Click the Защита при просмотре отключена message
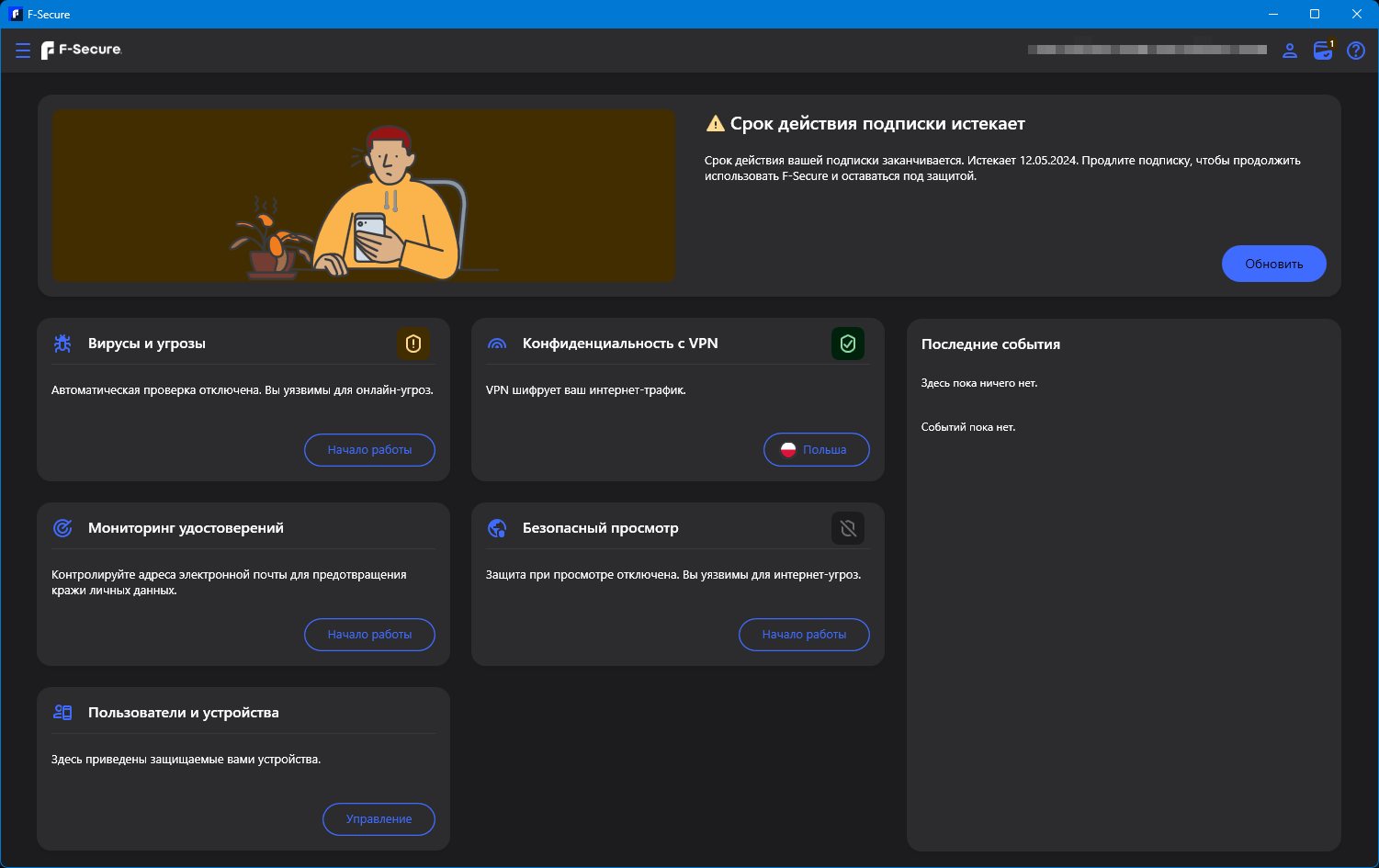This screenshot has width=1379, height=868. click(x=673, y=575)
